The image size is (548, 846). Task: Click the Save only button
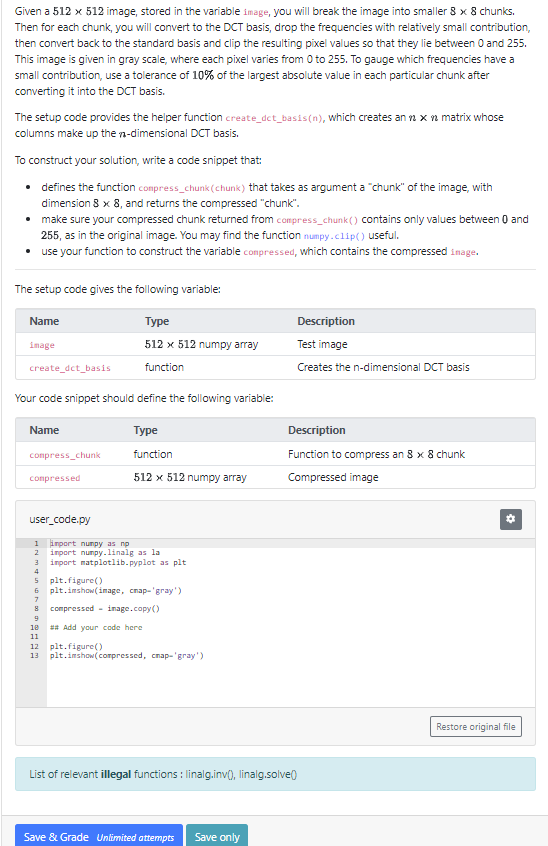pos(217,836)
